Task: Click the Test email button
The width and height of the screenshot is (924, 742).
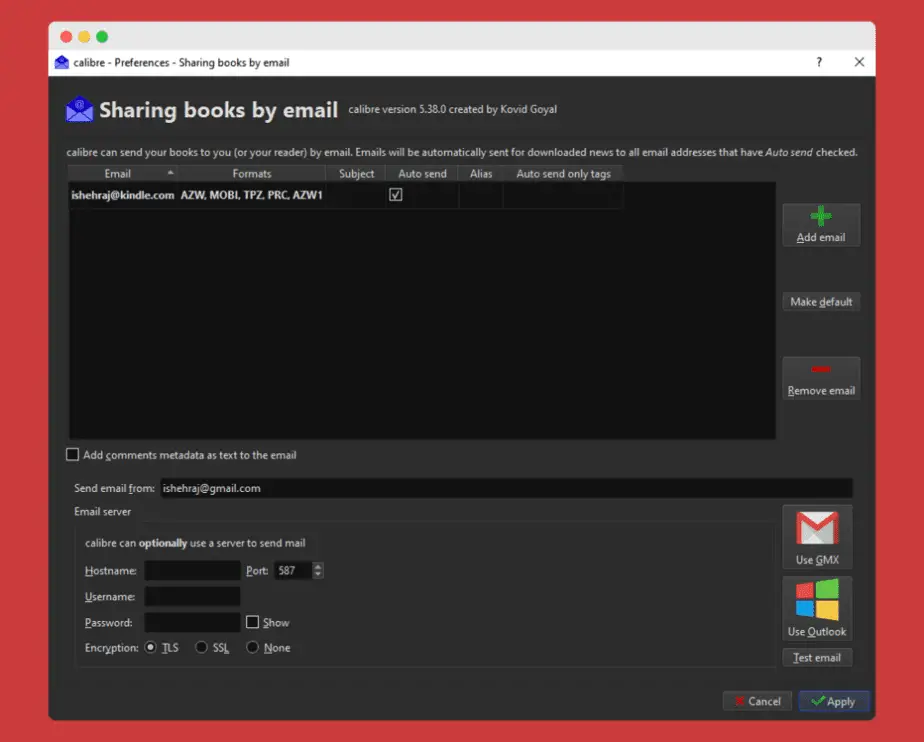Action: pos(817,658)
